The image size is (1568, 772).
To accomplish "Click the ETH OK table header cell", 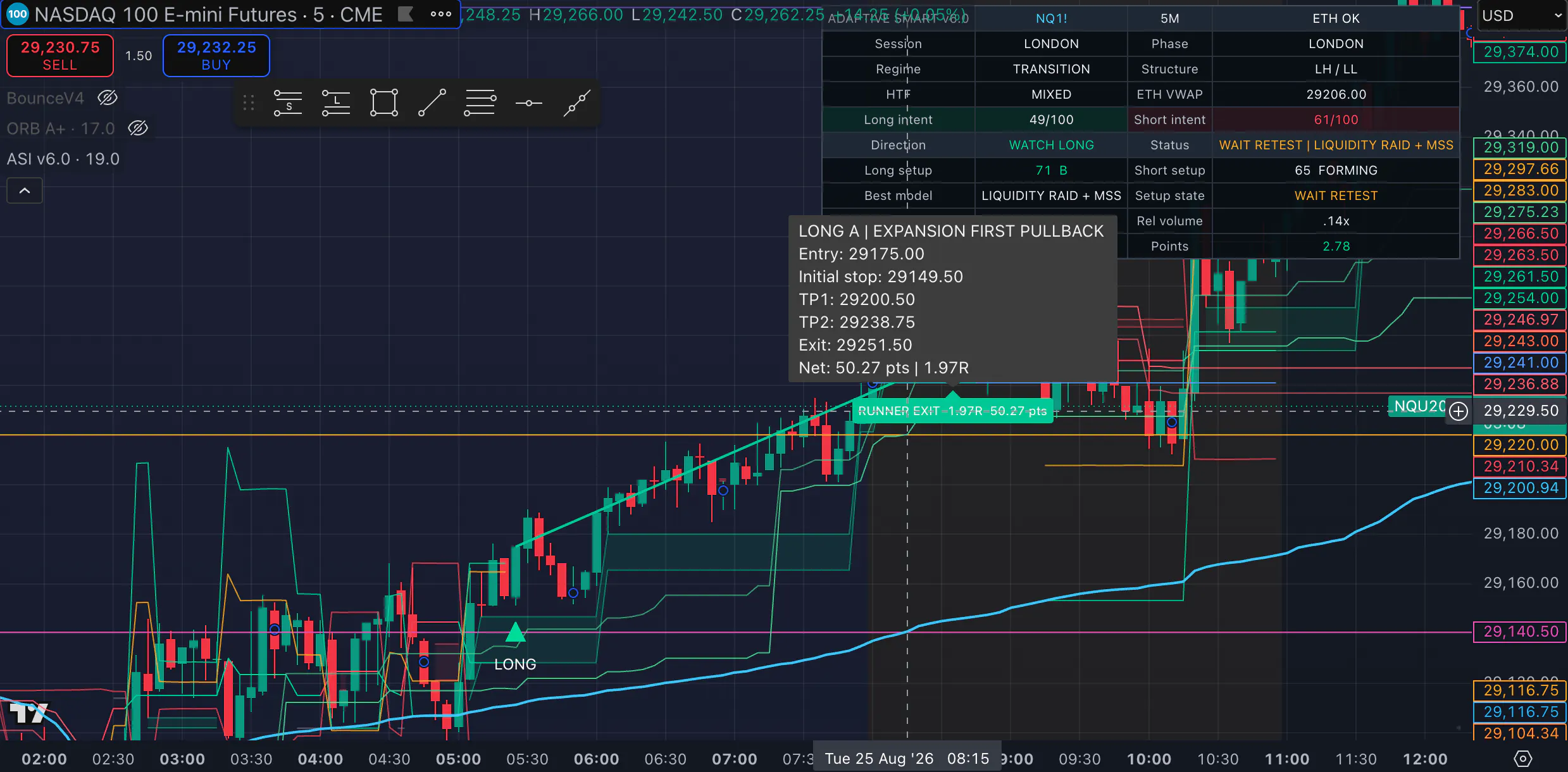I will pos(1336,18).
